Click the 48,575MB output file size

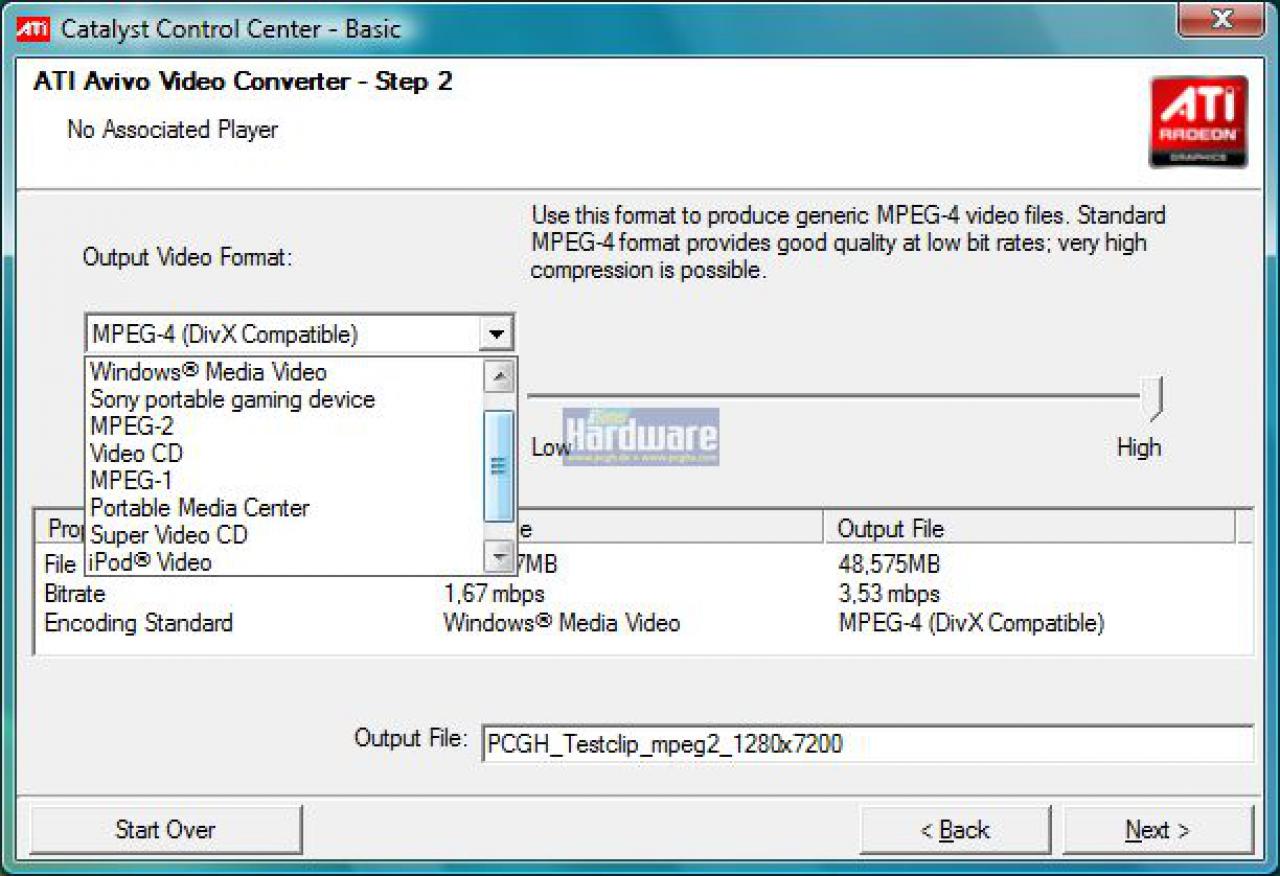pyautogui.click(x=889, y=565)
